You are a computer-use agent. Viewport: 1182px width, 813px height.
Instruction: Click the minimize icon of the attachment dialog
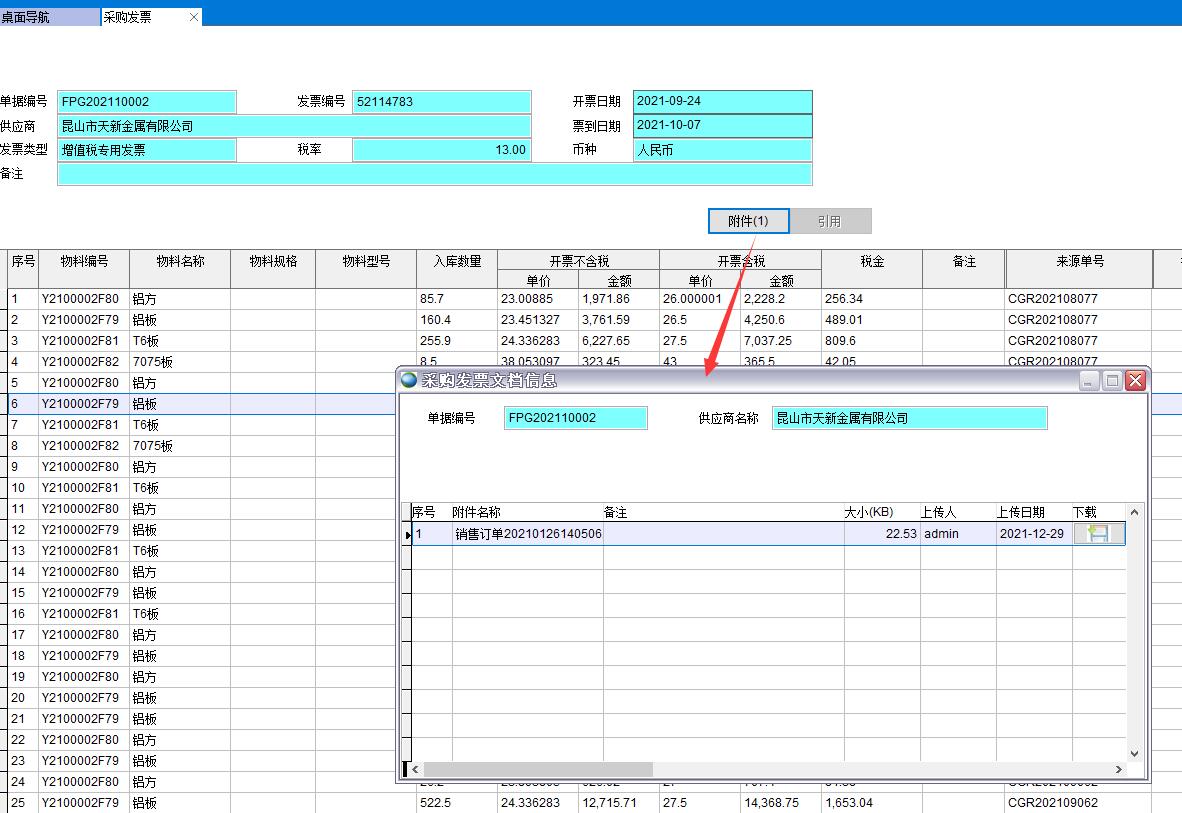coord(1089,380)
